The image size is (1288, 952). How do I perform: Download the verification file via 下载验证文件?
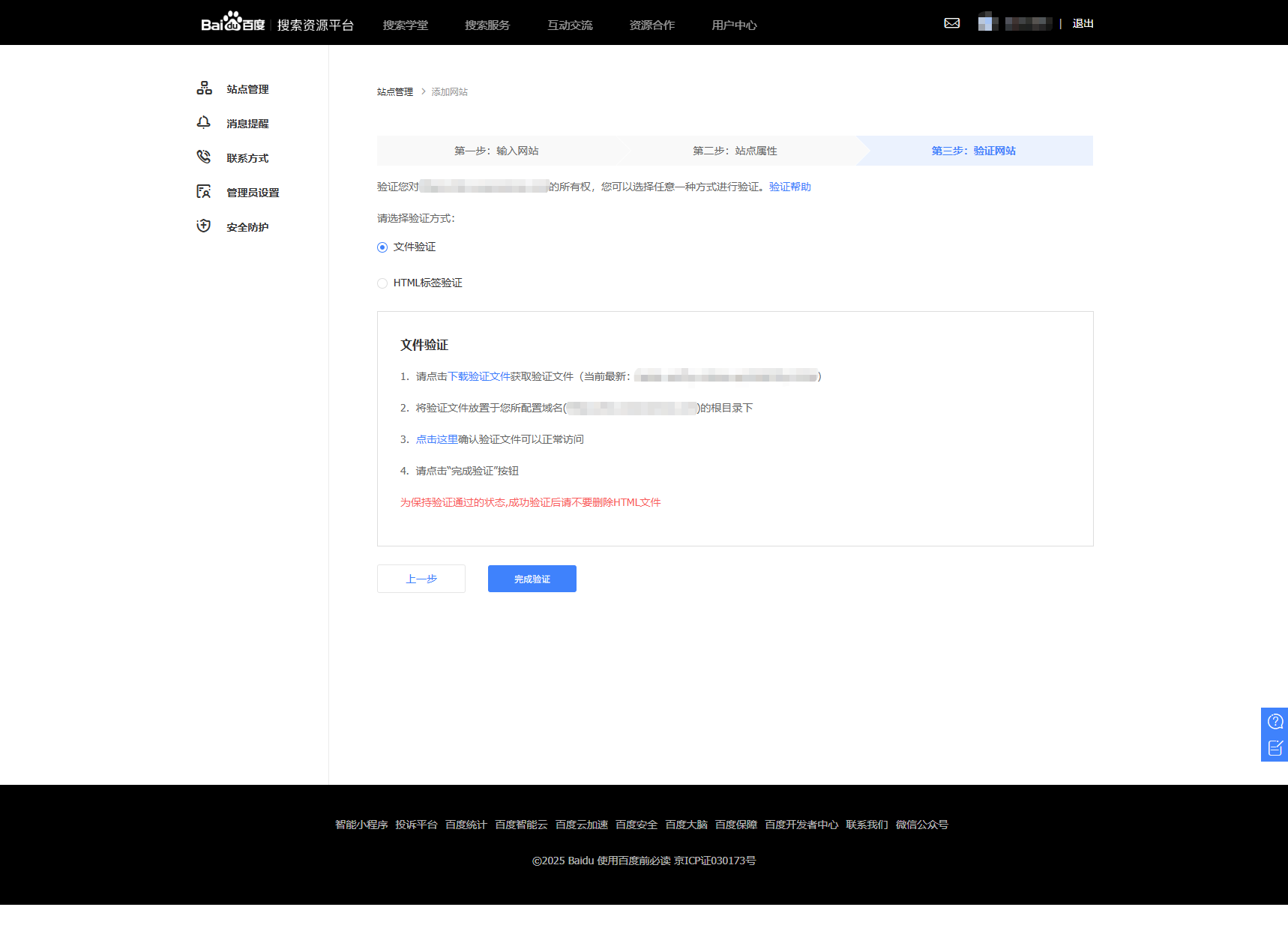pyautogui.click(x=478, y=376)
